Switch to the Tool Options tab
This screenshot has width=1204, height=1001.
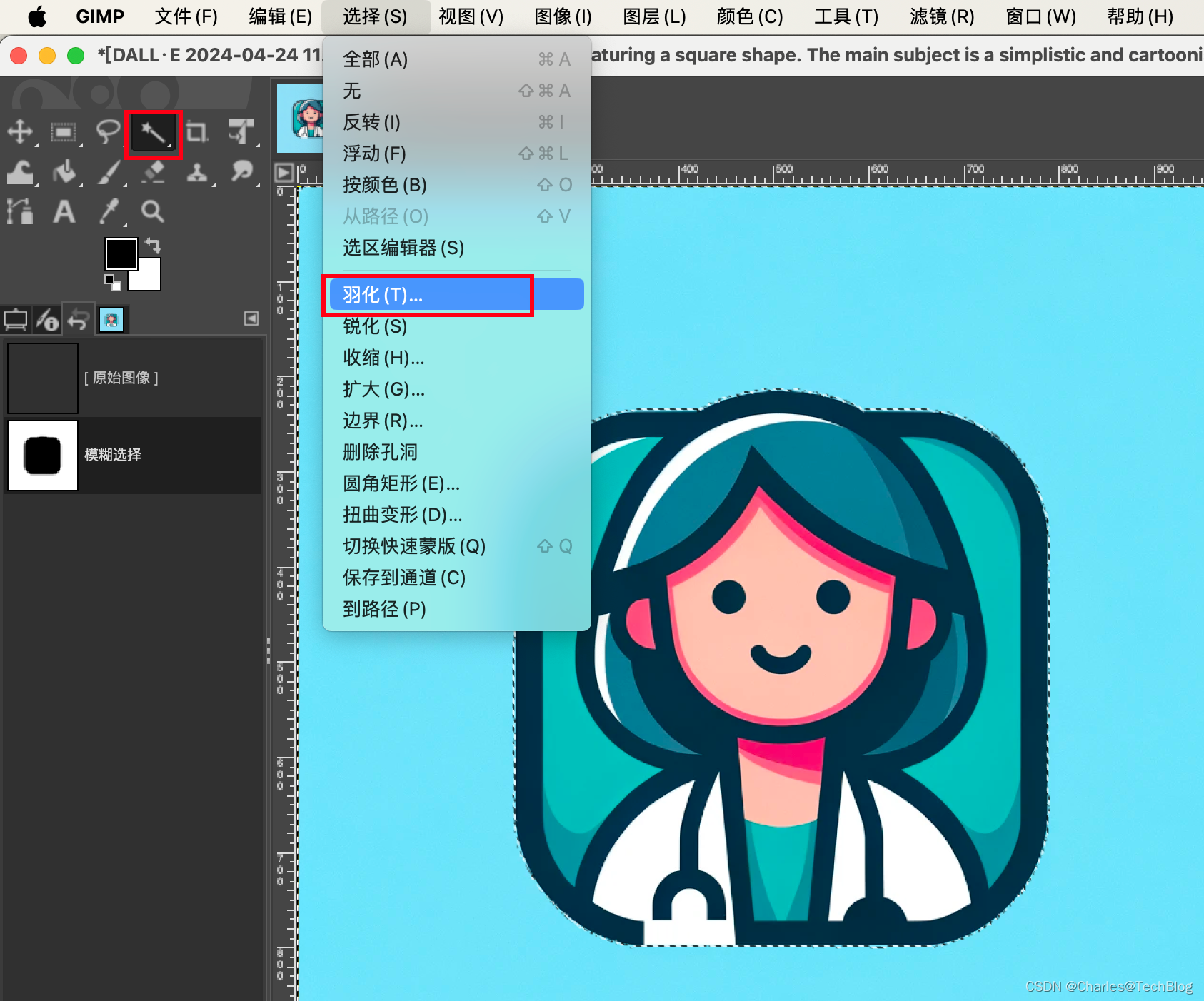pos(15,319)
